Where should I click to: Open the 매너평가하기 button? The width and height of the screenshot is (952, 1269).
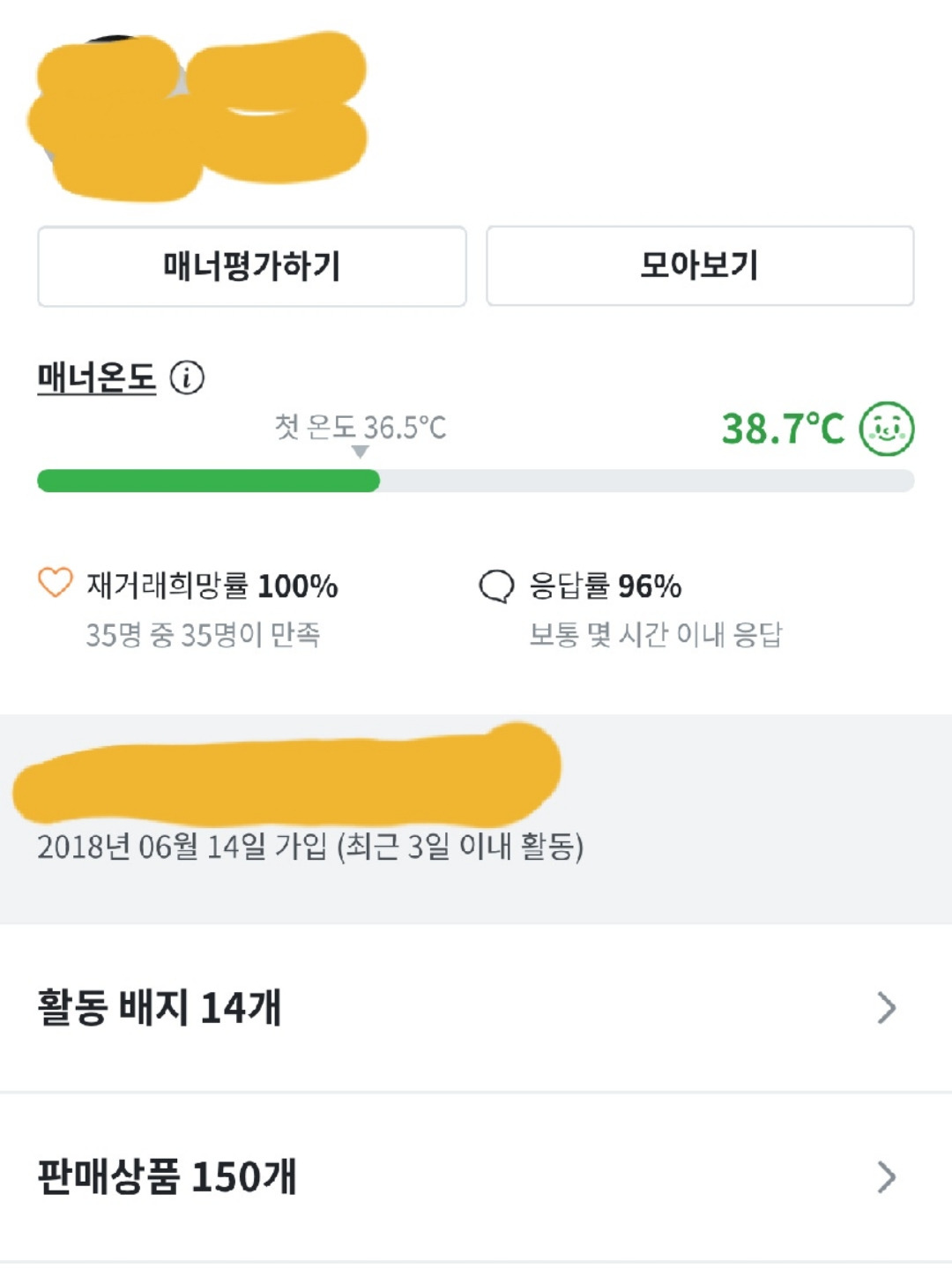(252, 266)
